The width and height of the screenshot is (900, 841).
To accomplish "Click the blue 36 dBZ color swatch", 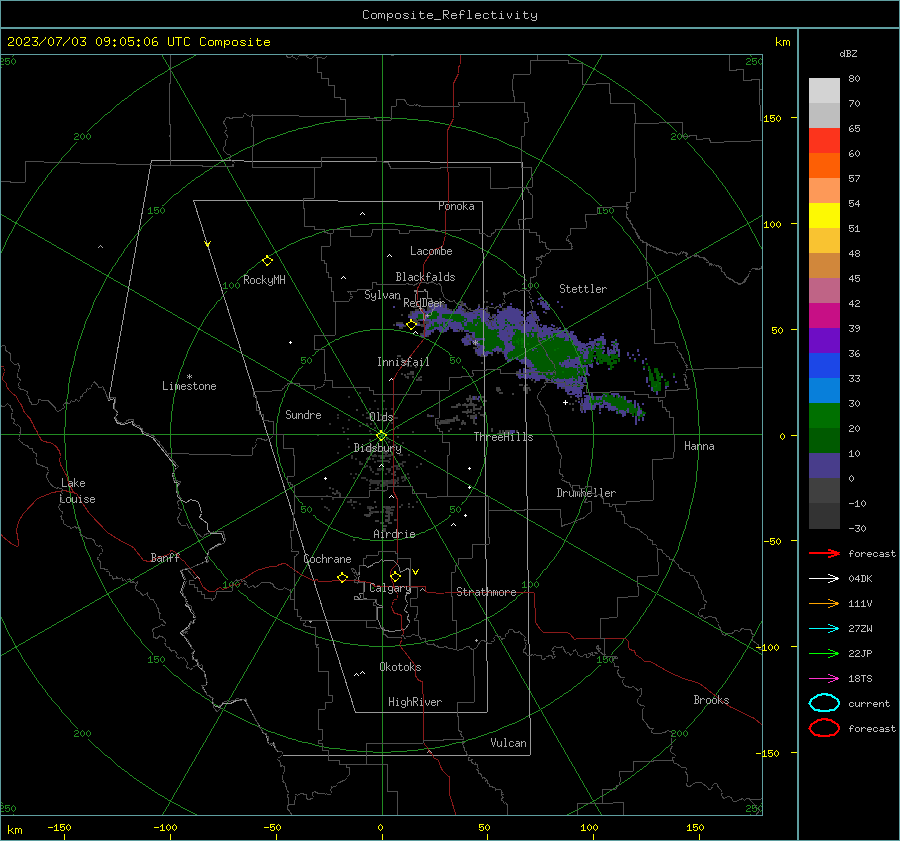I will tap(824, 366).
